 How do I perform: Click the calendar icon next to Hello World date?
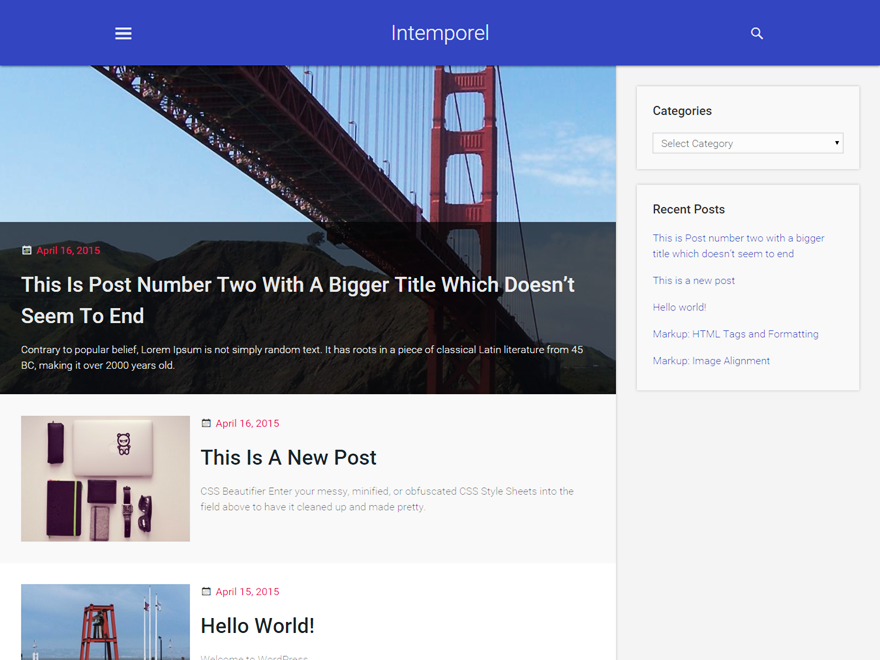pos(205,591)
